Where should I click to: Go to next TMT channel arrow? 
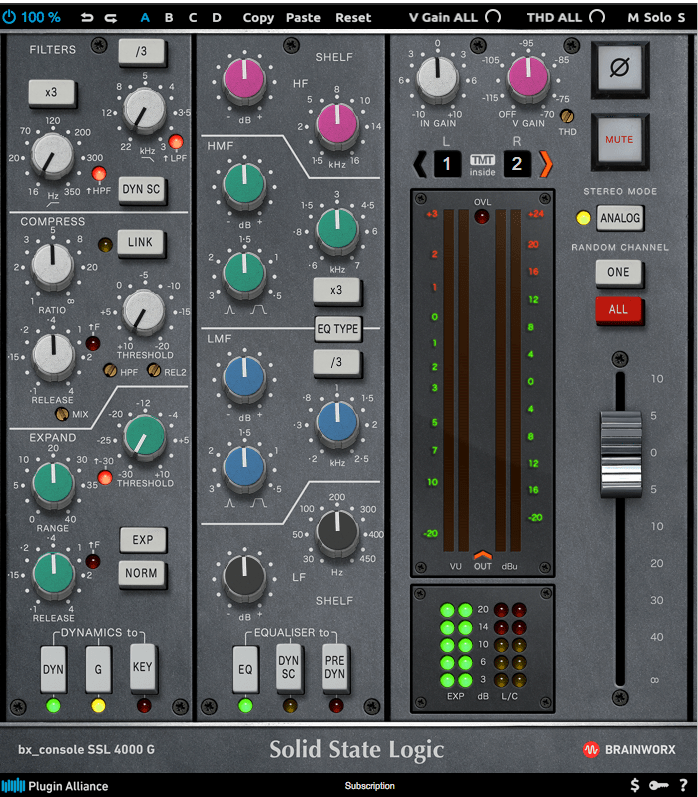545,164
